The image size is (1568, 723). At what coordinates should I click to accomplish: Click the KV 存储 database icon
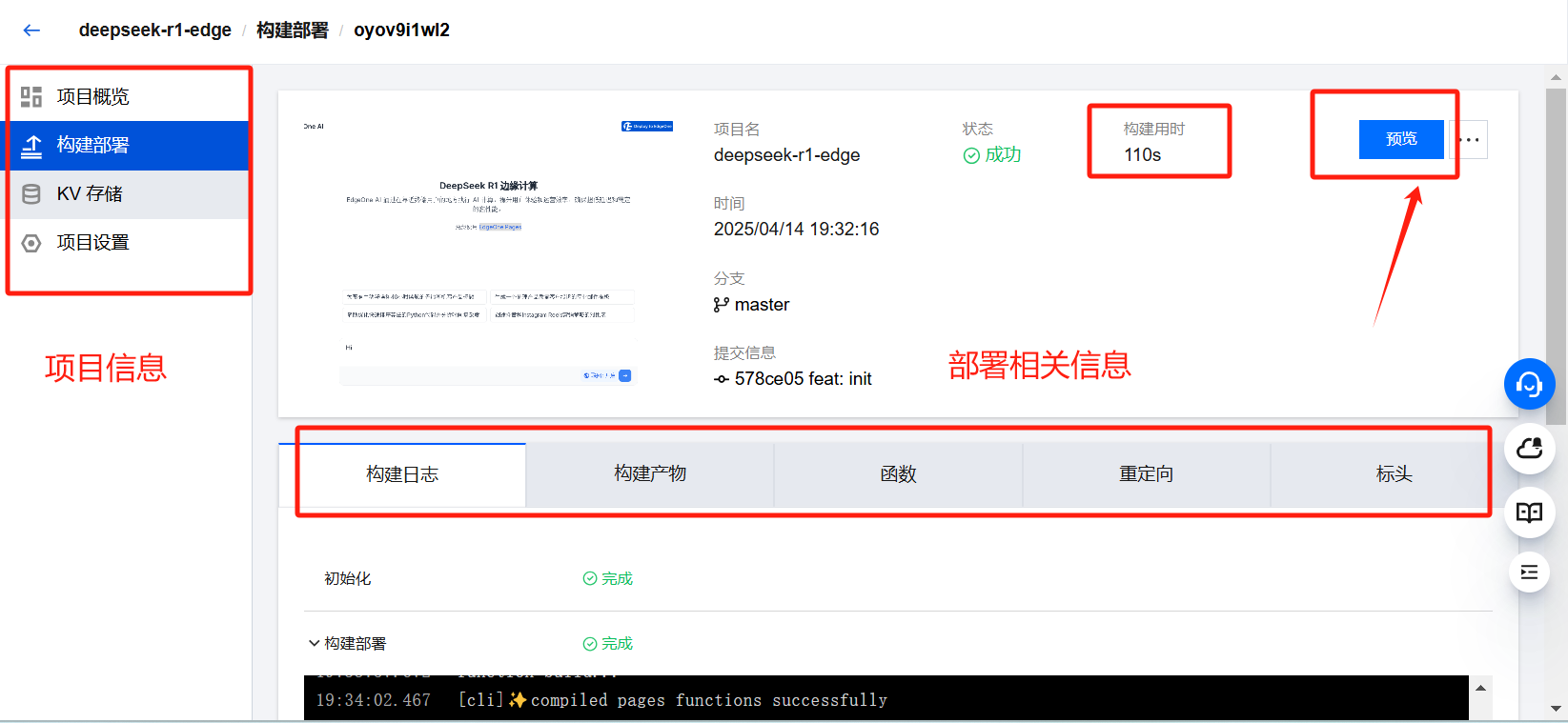31,194
